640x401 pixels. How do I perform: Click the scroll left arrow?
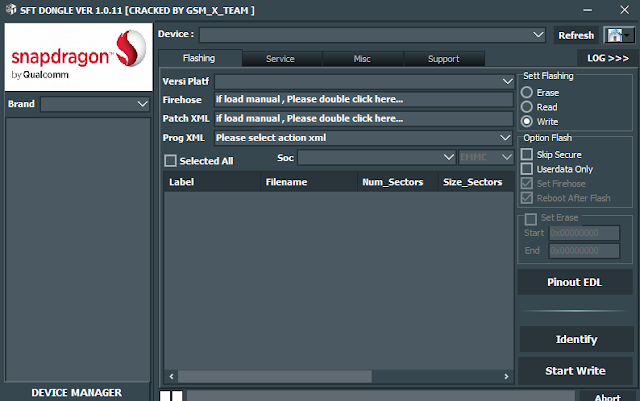(x=171, y=376)
